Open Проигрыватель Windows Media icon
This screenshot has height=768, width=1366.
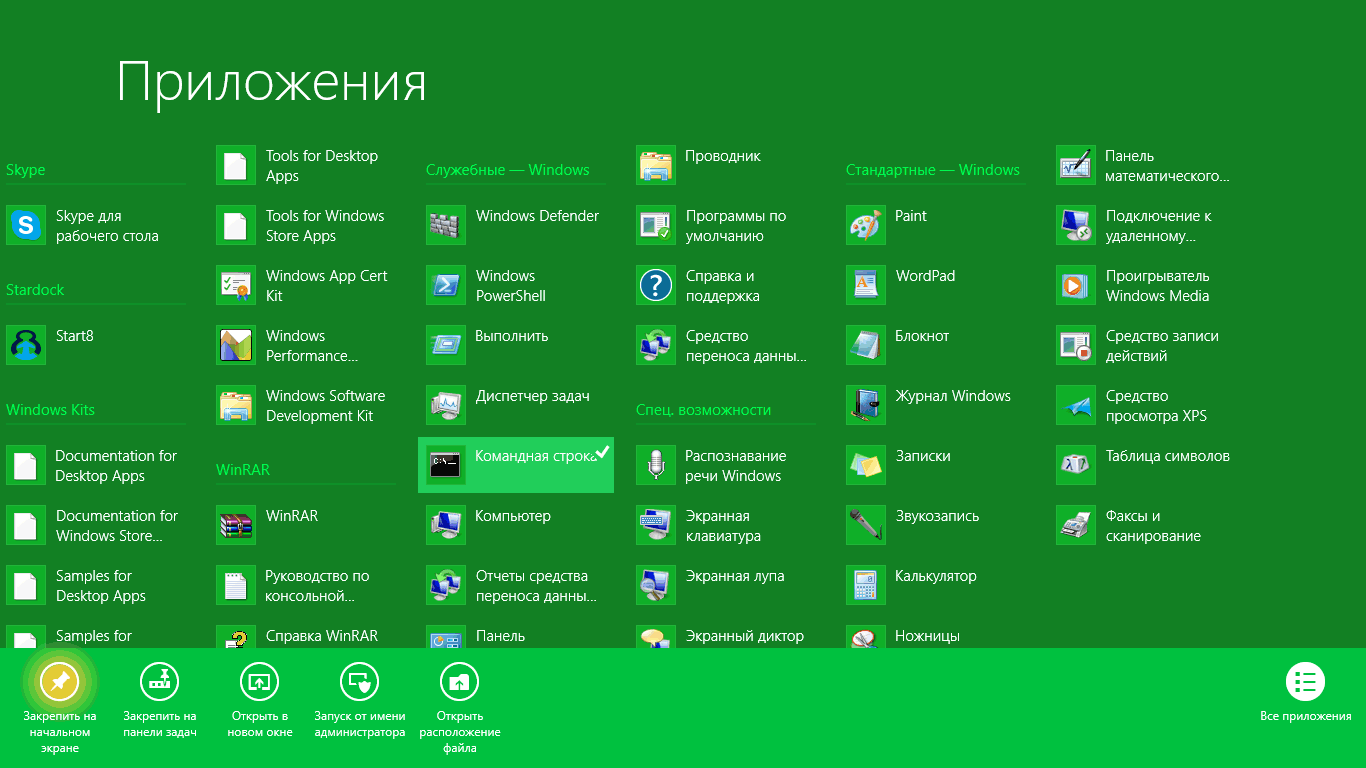click(x=1076, y=286)
